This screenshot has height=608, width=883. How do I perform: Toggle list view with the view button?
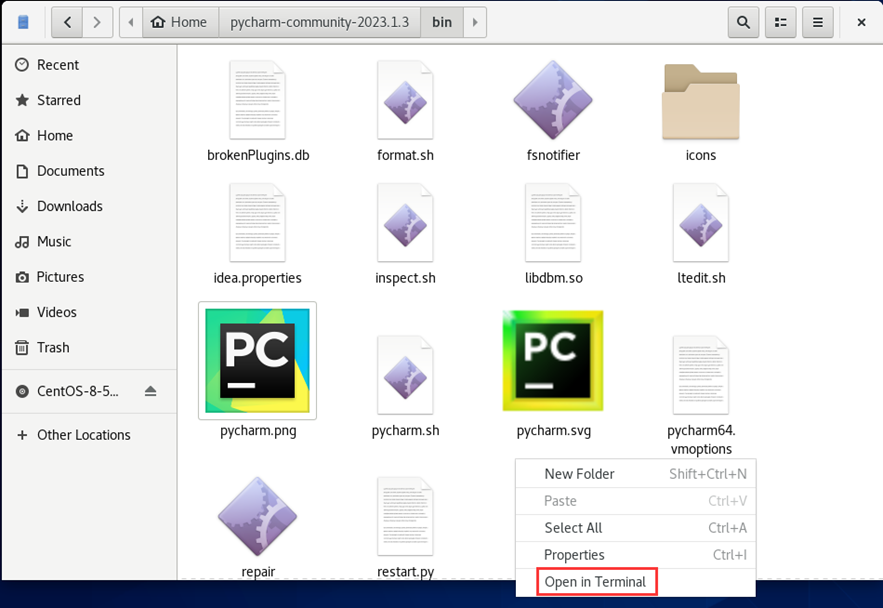pyautogui.click(x=781, y=23)
